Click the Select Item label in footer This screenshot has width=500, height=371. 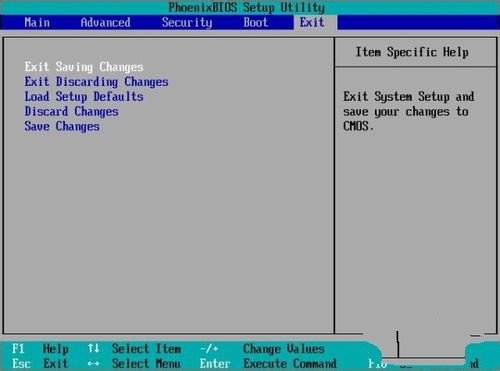(x=147, y=349)
